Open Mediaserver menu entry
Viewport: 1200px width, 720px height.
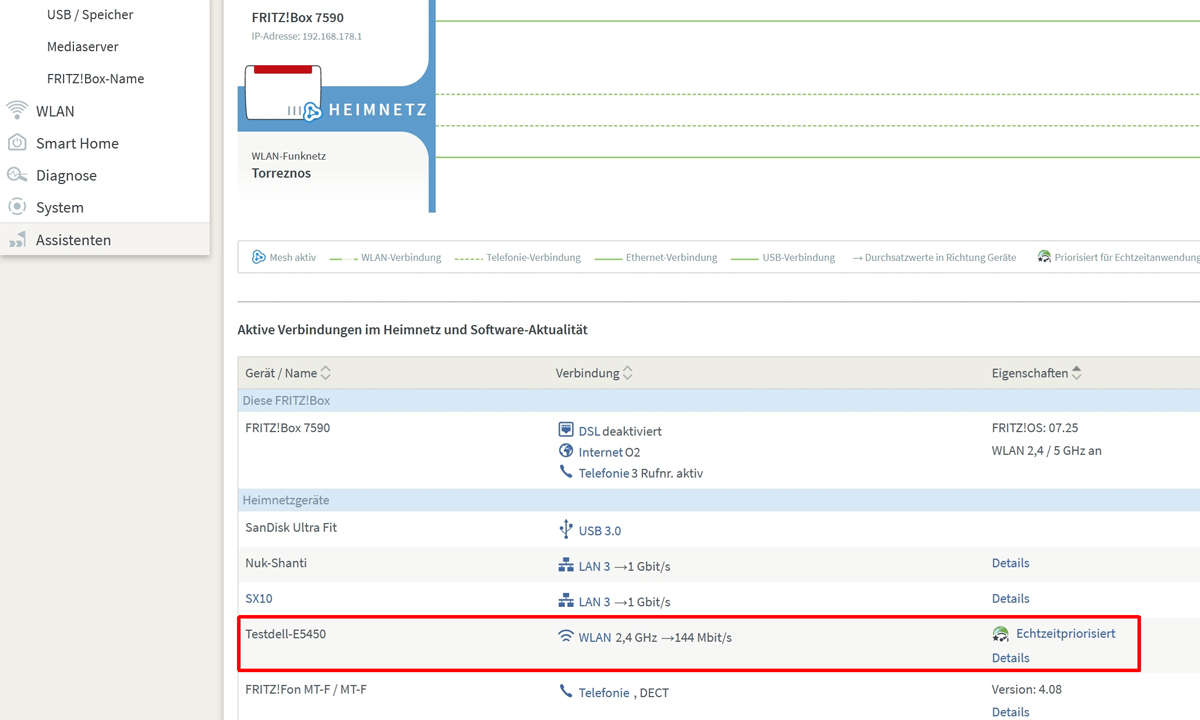click(x=83, y=47)
